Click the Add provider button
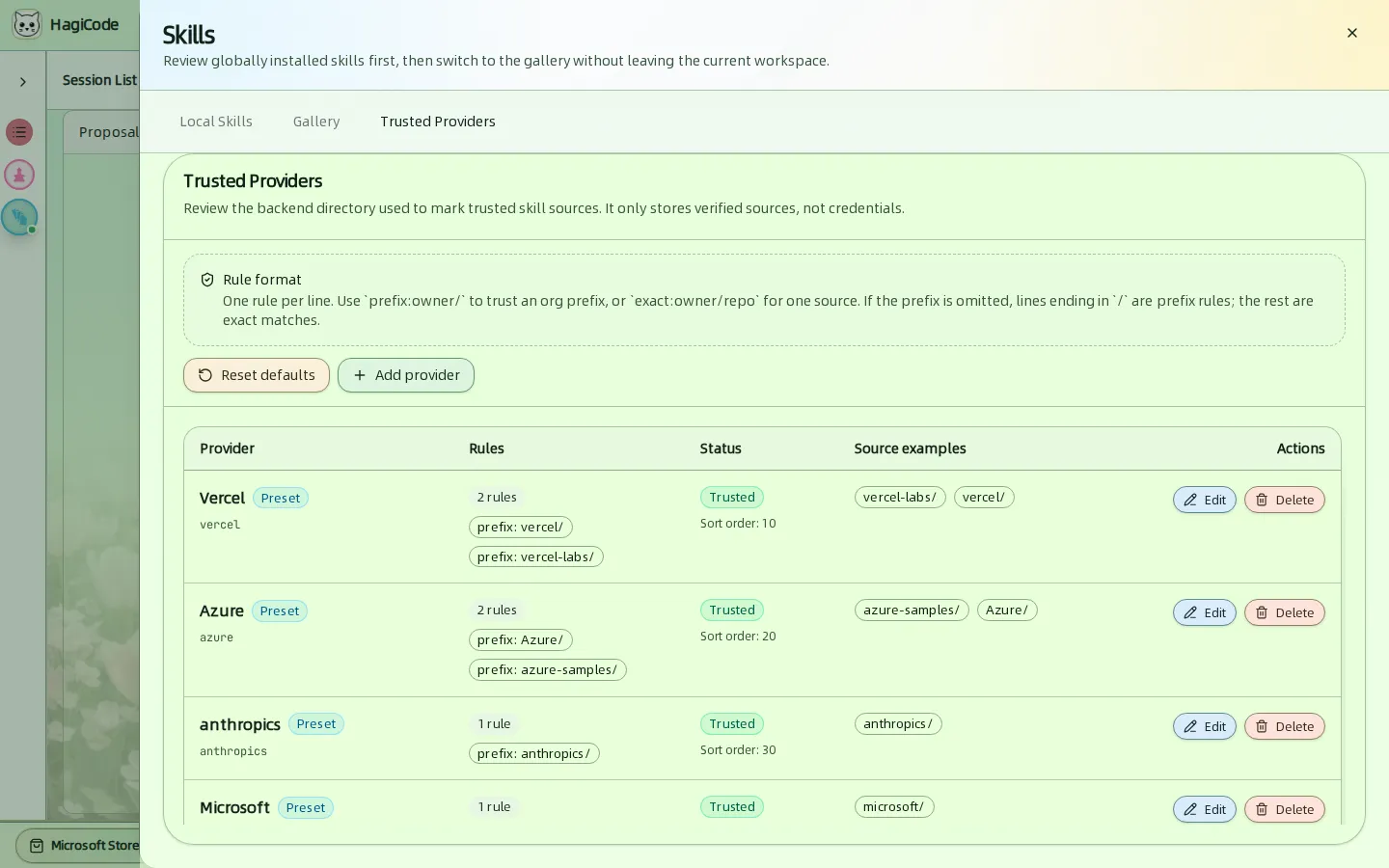1389x868 pixels. pyautogui.click(x=406, y=375)
